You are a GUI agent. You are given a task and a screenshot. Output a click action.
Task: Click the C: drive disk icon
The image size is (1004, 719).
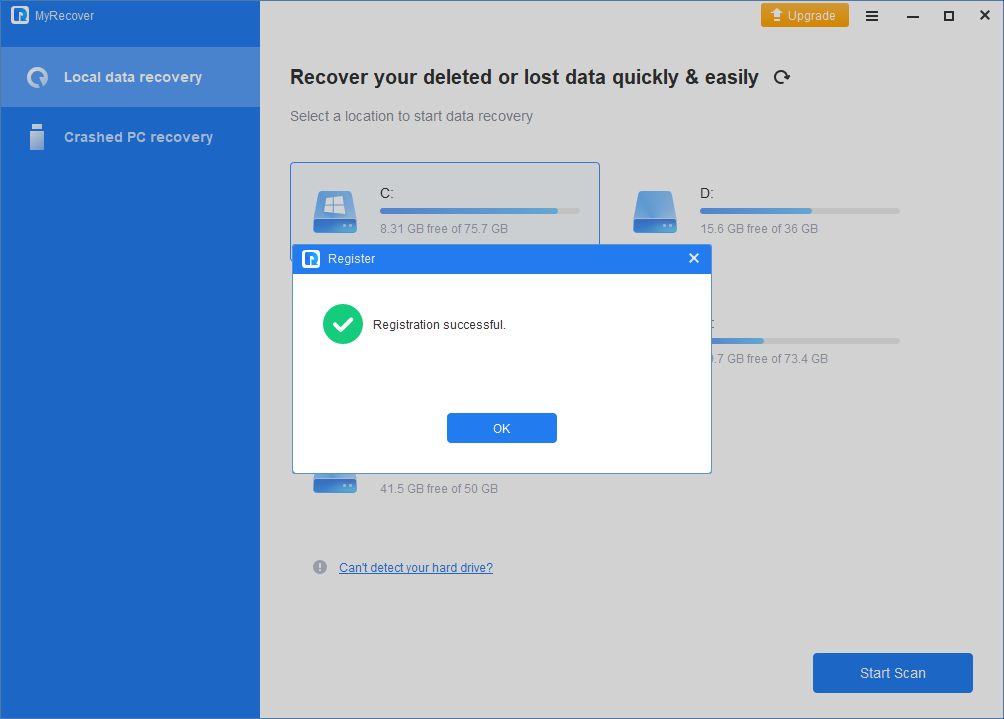point(334,211)
